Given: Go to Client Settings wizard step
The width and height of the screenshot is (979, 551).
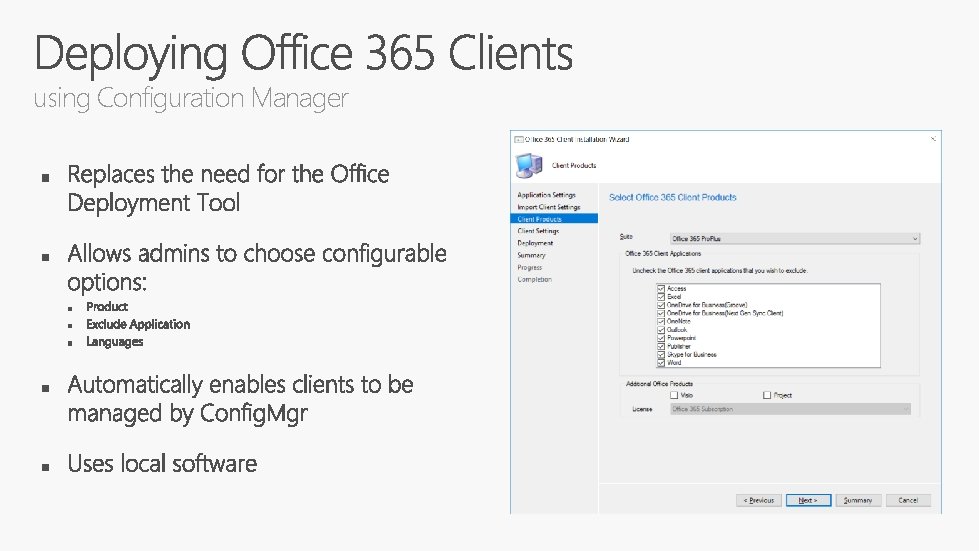Looking at the screenshot, I should (x=538, y=231).
